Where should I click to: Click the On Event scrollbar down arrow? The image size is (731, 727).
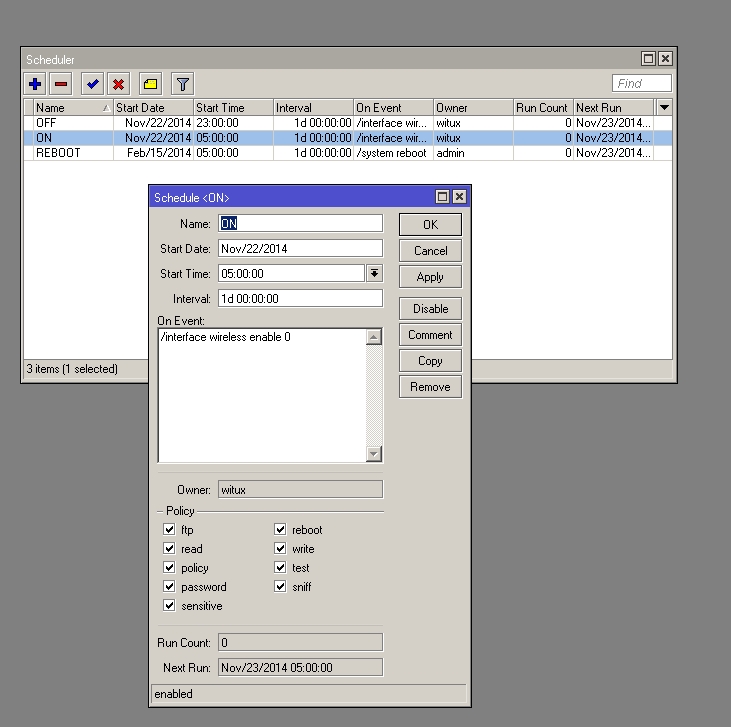point(374,454)
